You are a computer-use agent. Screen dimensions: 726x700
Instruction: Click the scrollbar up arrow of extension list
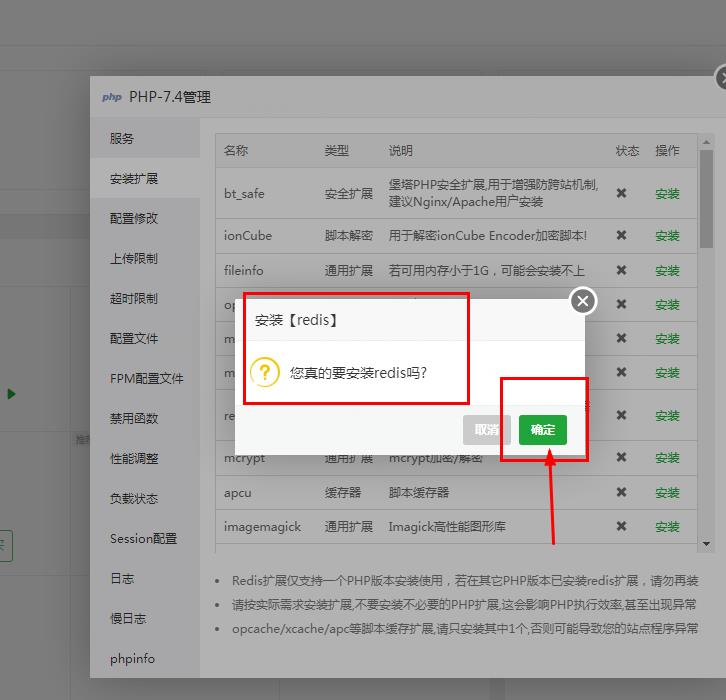pyautogui.click(x=706, y=142)
